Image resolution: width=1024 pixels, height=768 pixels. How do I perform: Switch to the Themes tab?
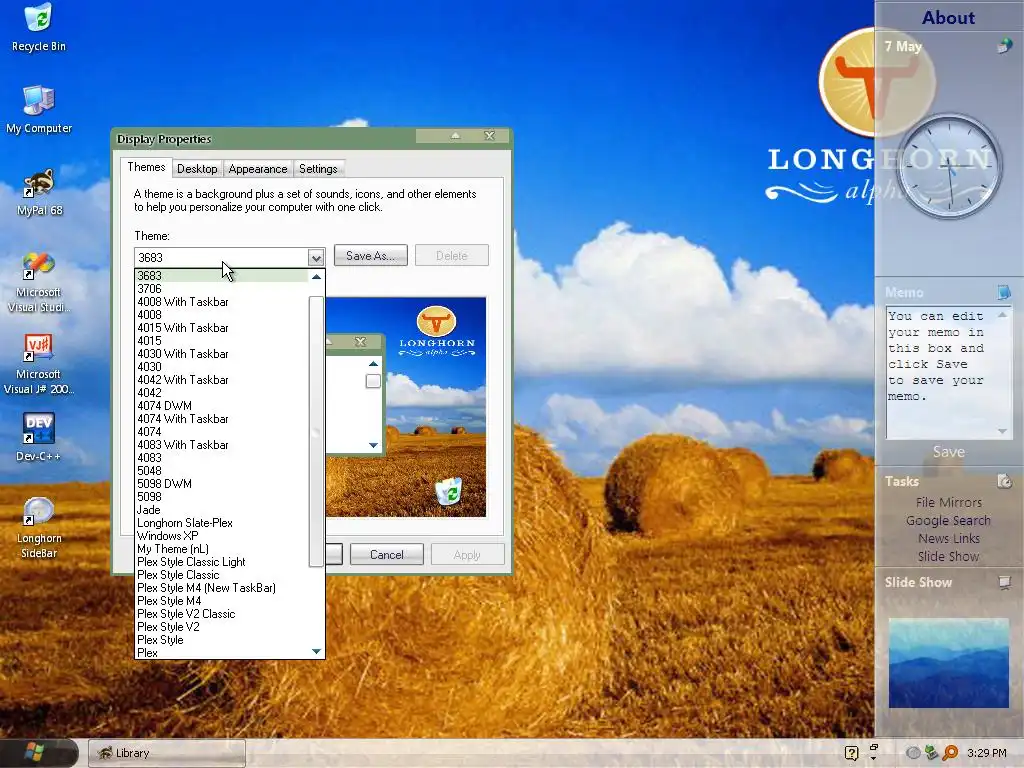point(146,167)
